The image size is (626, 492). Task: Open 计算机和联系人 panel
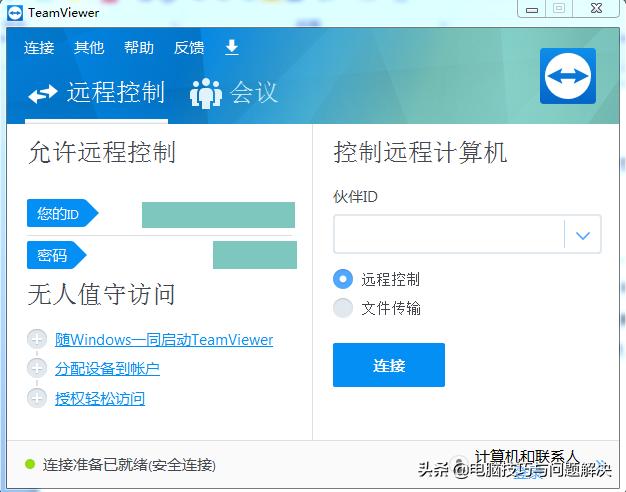tap(526, 456)
